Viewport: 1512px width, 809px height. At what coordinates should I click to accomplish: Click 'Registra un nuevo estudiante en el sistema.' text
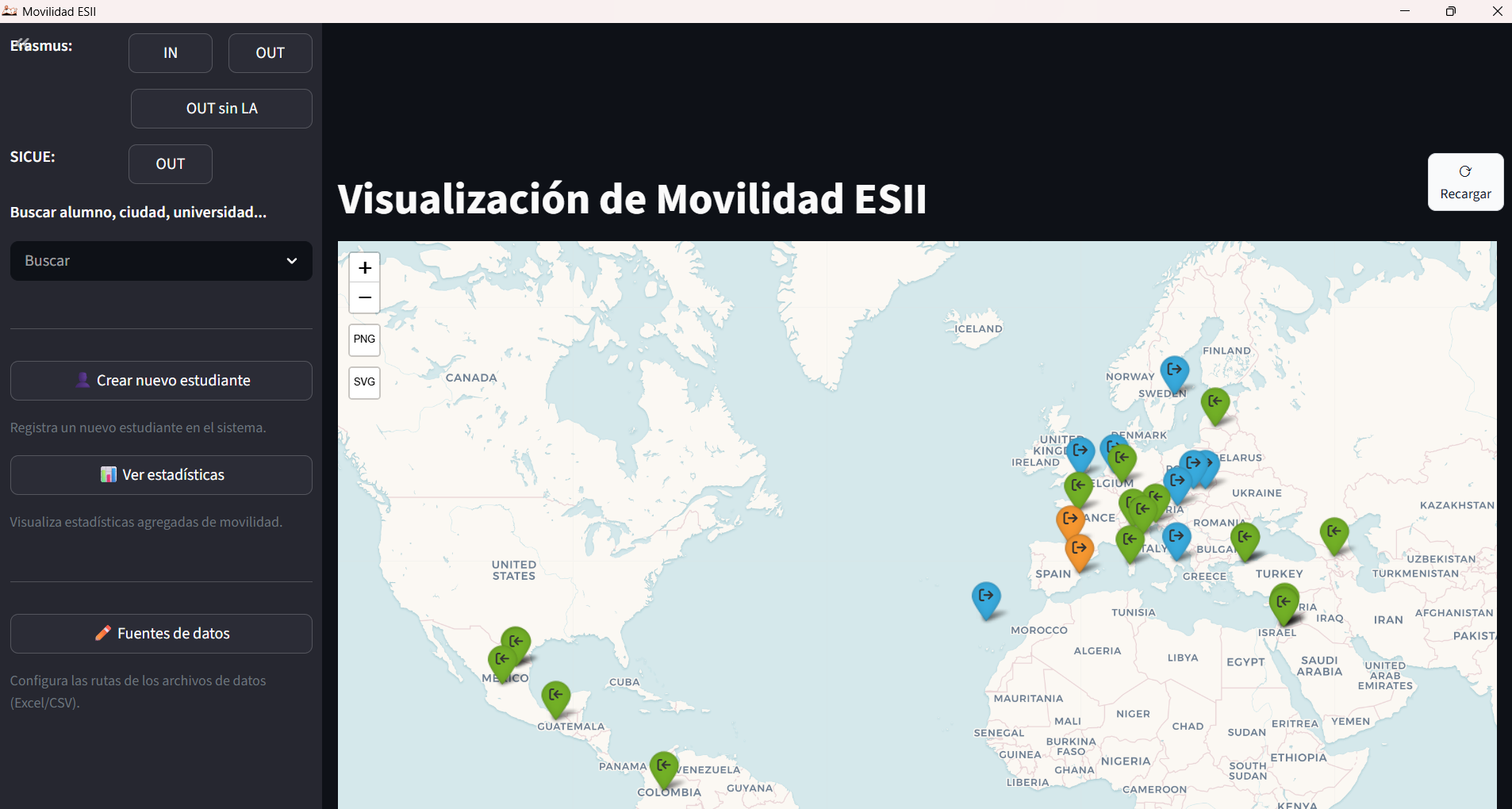tap(138, 428)
